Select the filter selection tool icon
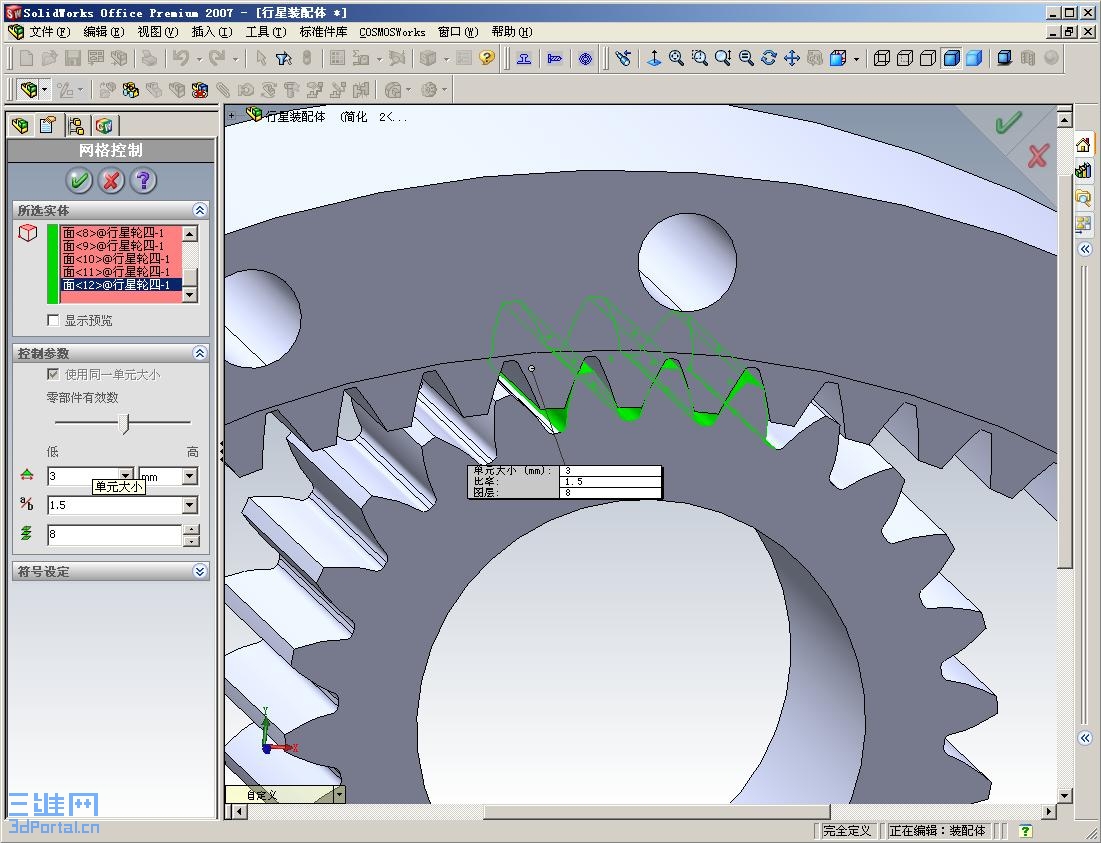Screen dimensions: 1101x843 click(x=284, y=58)
